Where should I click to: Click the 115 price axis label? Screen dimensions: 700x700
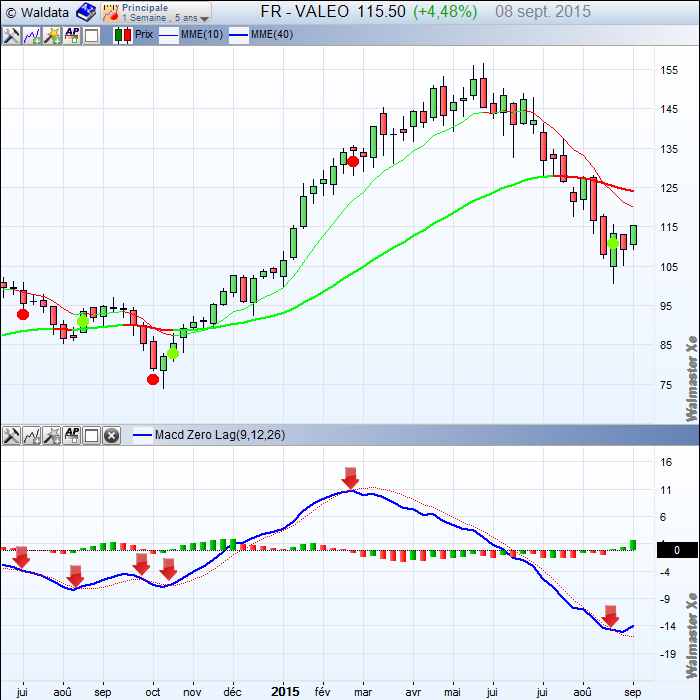(668, 227)
